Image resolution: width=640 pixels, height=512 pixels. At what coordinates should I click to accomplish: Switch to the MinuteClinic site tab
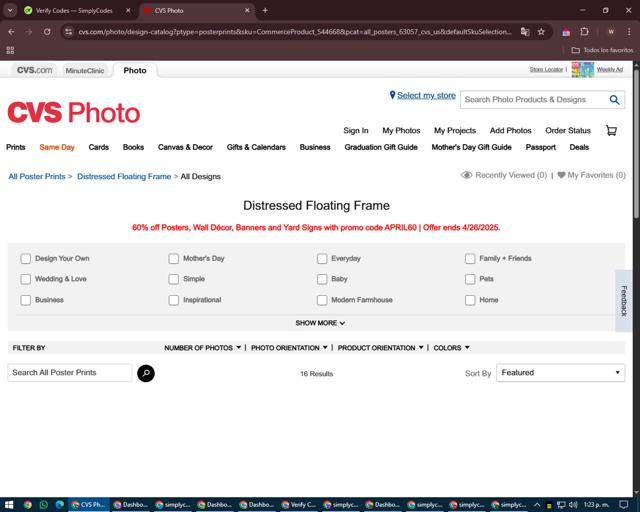point(85,70)
